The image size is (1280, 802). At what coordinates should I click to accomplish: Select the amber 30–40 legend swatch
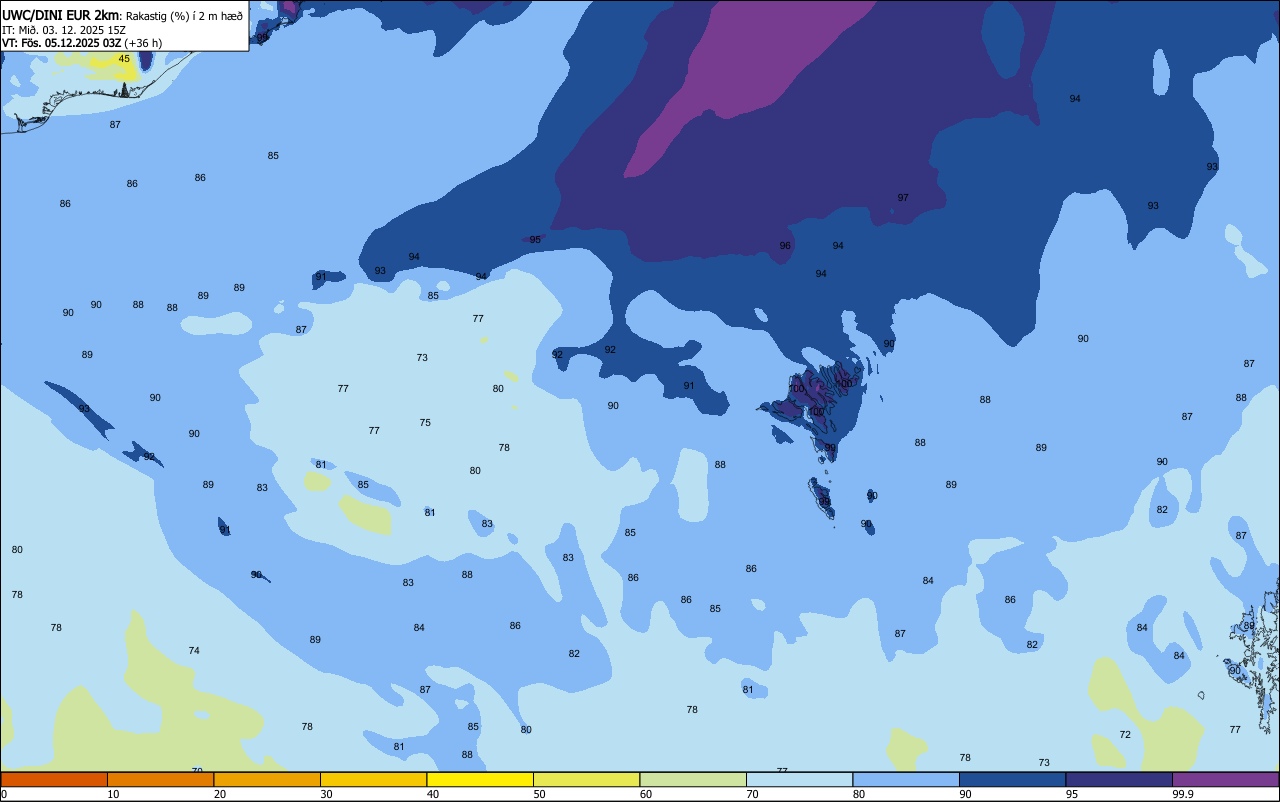(x=373, y=779)
